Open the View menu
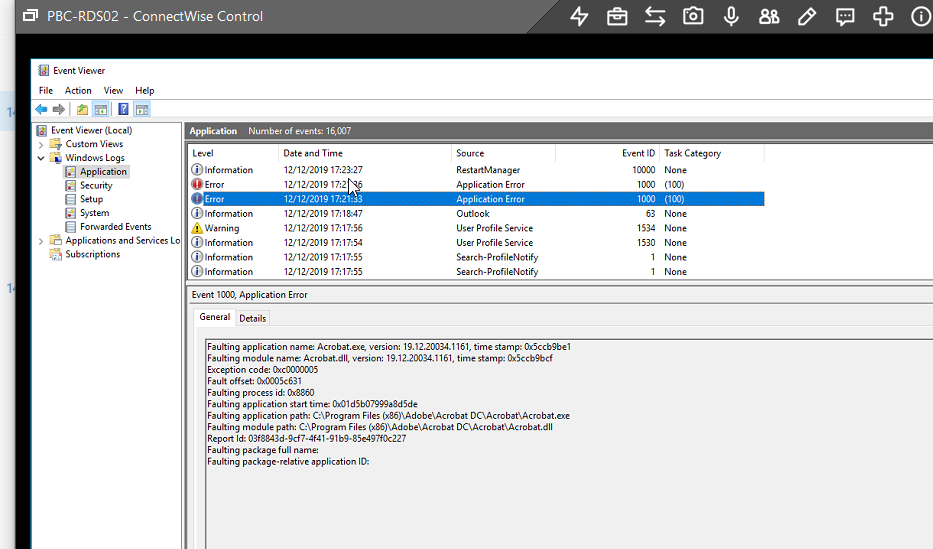The width and height of the screenshot is (933, 549). tap(113, 90)
